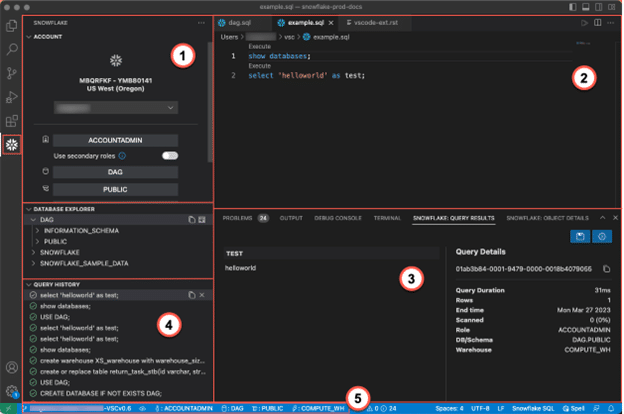Screen dimensions: 624x414
Task: Click blue button beside save results
Action: tap(602, 236)
